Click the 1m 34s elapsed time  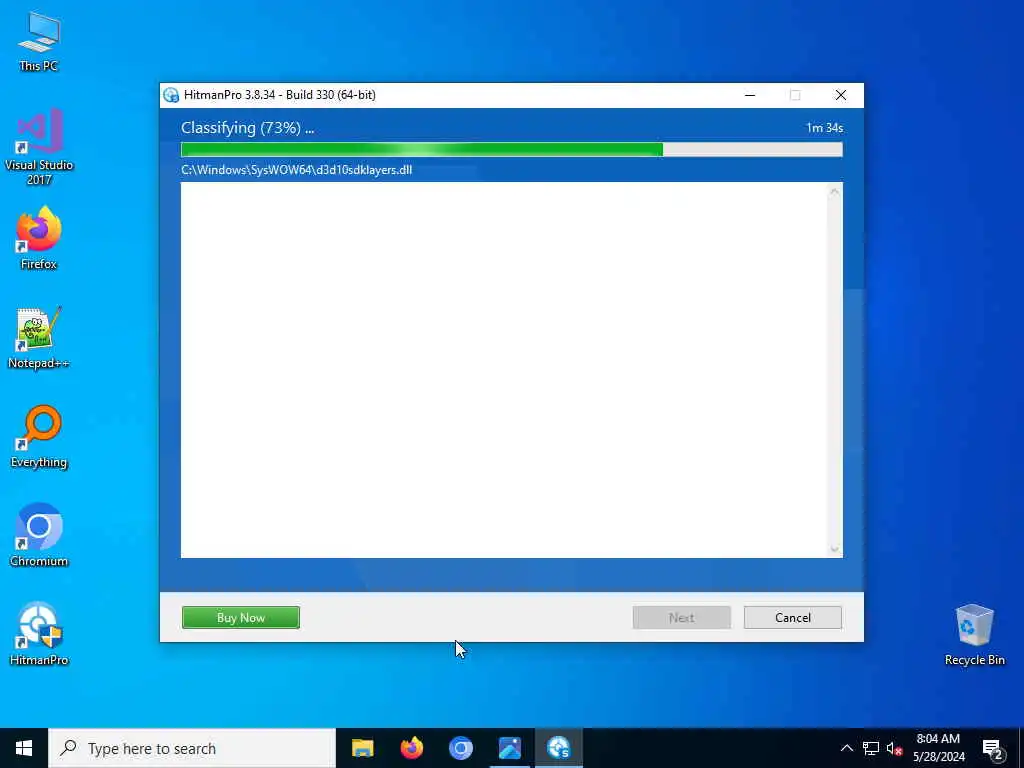click(824, 128)
